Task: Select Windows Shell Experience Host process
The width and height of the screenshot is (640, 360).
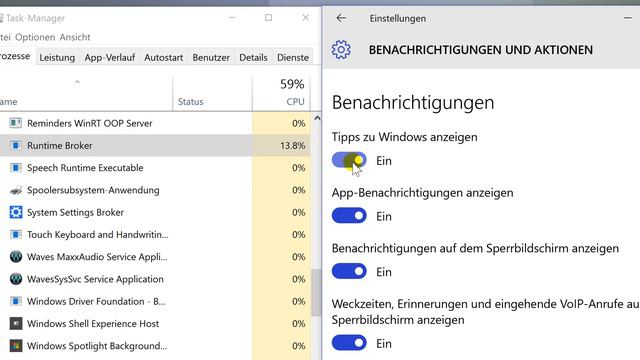Action: click(155, 324)
